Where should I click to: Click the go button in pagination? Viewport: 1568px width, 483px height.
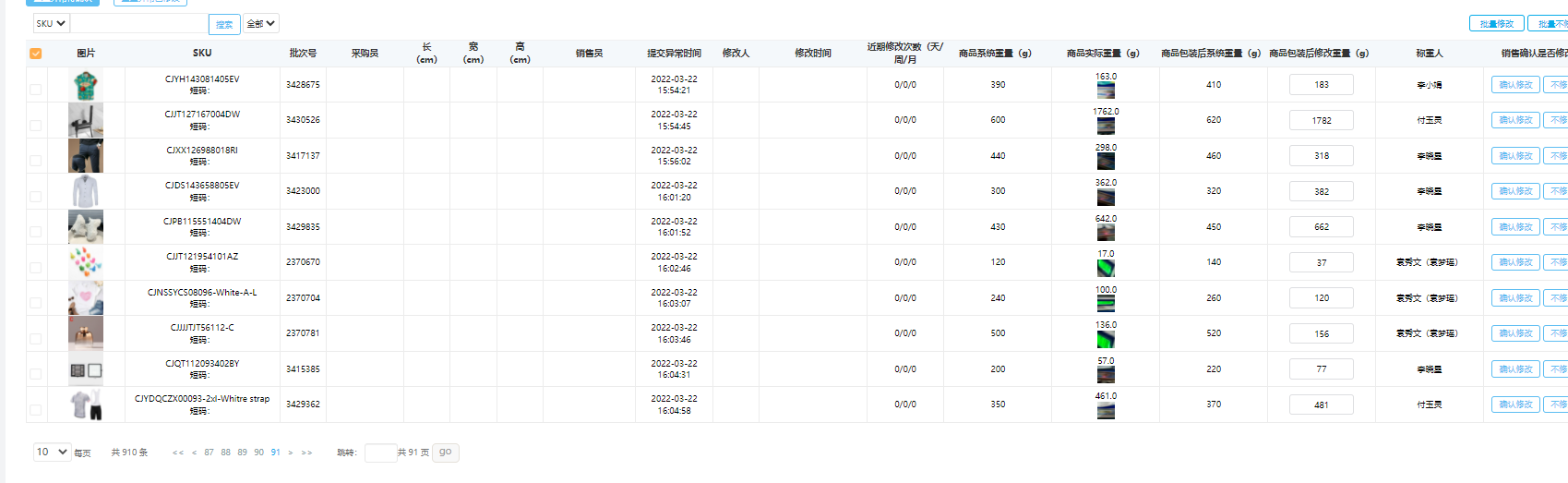(x=446, y=453)
